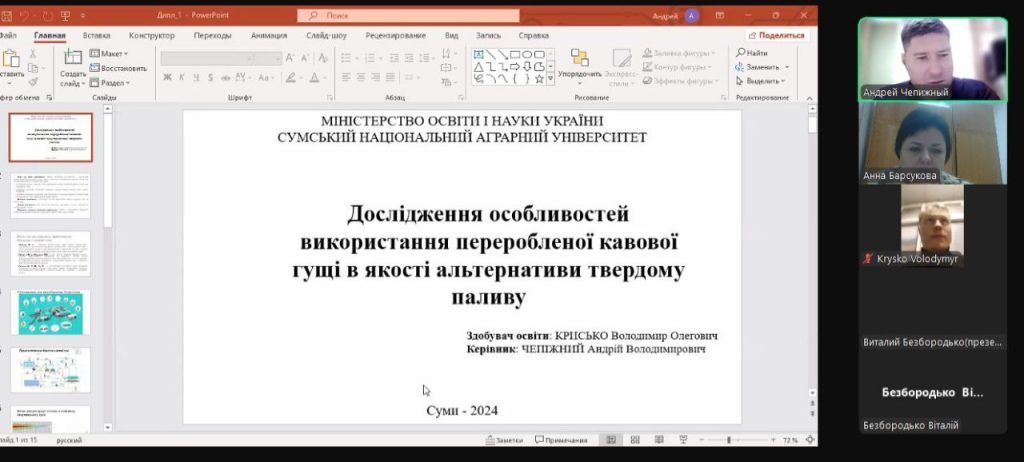The width and height of the screenshot is (1024, 462).
Task: Switch to the Анимация tab
Action: pos(269,35)
